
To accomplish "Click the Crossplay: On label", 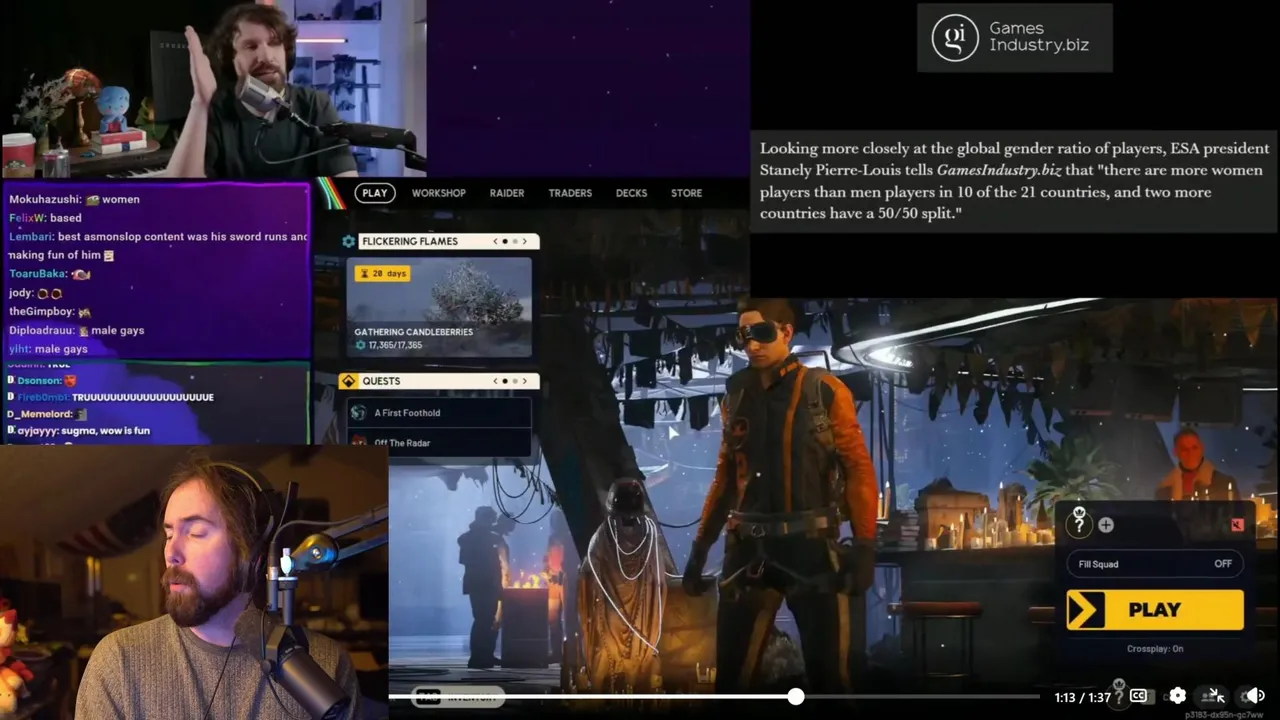I will (1155, 649).
